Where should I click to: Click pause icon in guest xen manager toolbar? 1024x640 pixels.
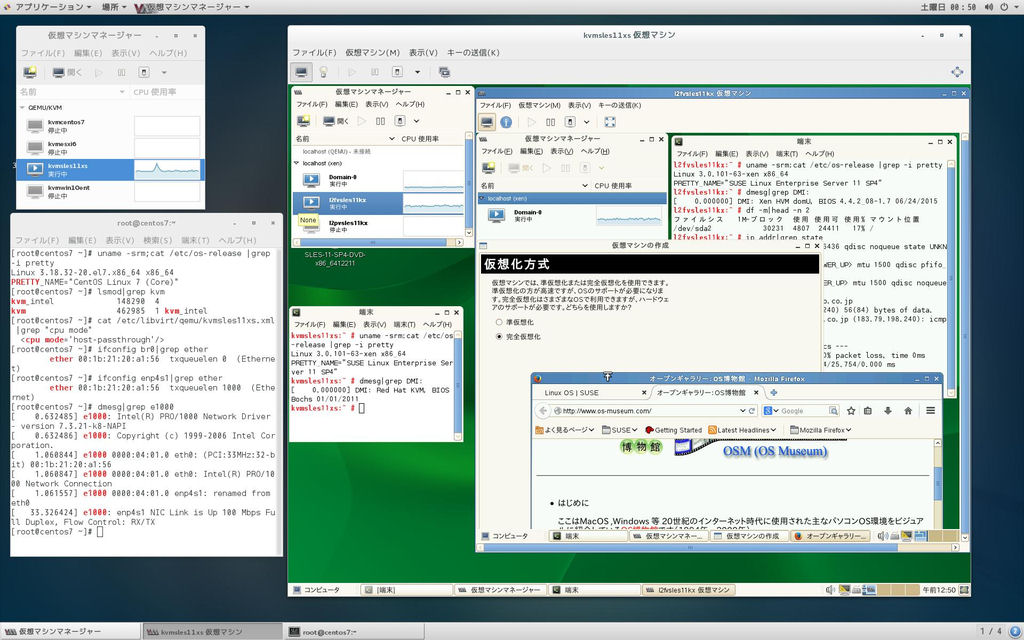(381, 121)
